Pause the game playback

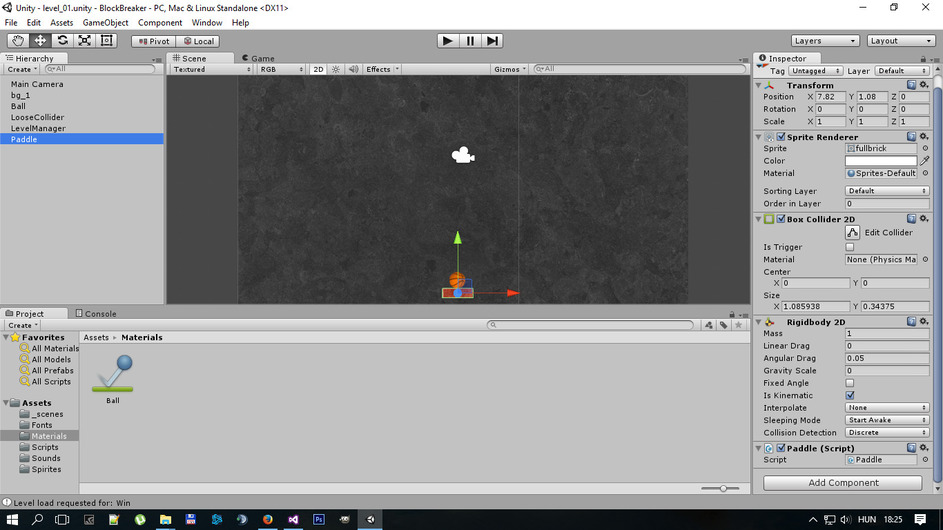click(x=470, y=41)
